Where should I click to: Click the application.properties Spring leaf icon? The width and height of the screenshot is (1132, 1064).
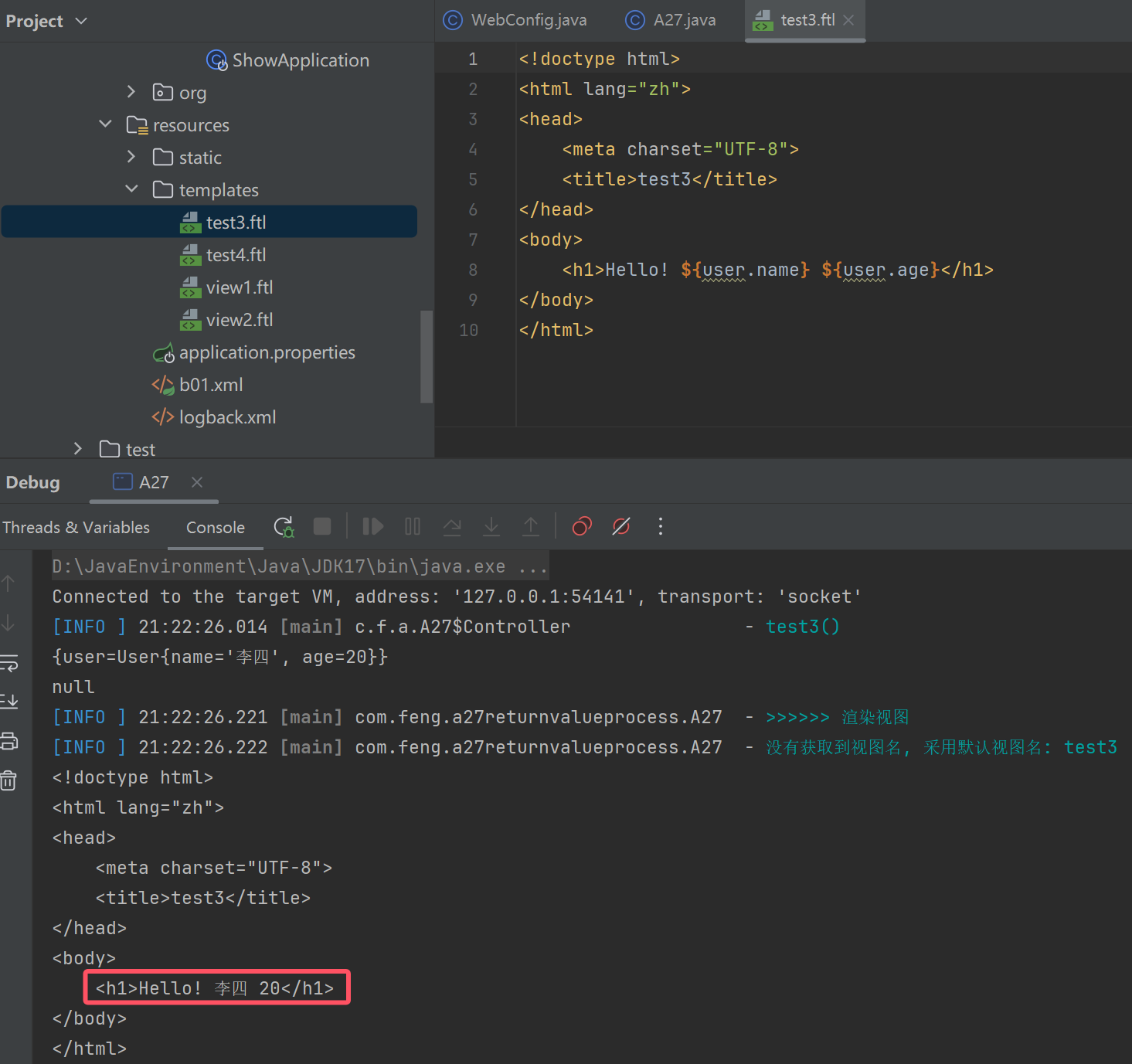click(164, 353)
